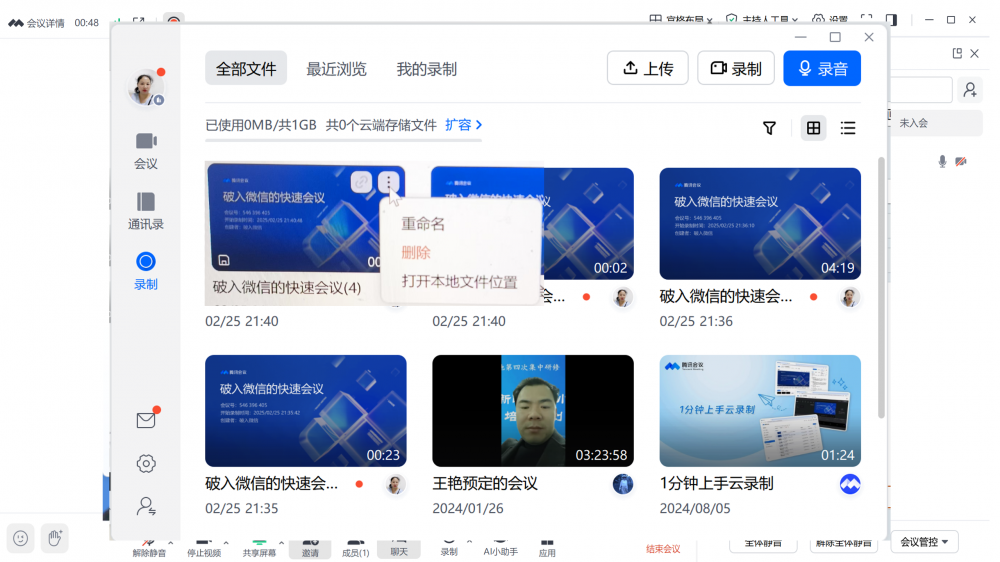Open the settings gear in recording window sidebar
1000x562 pixels.
coord(146,463)
